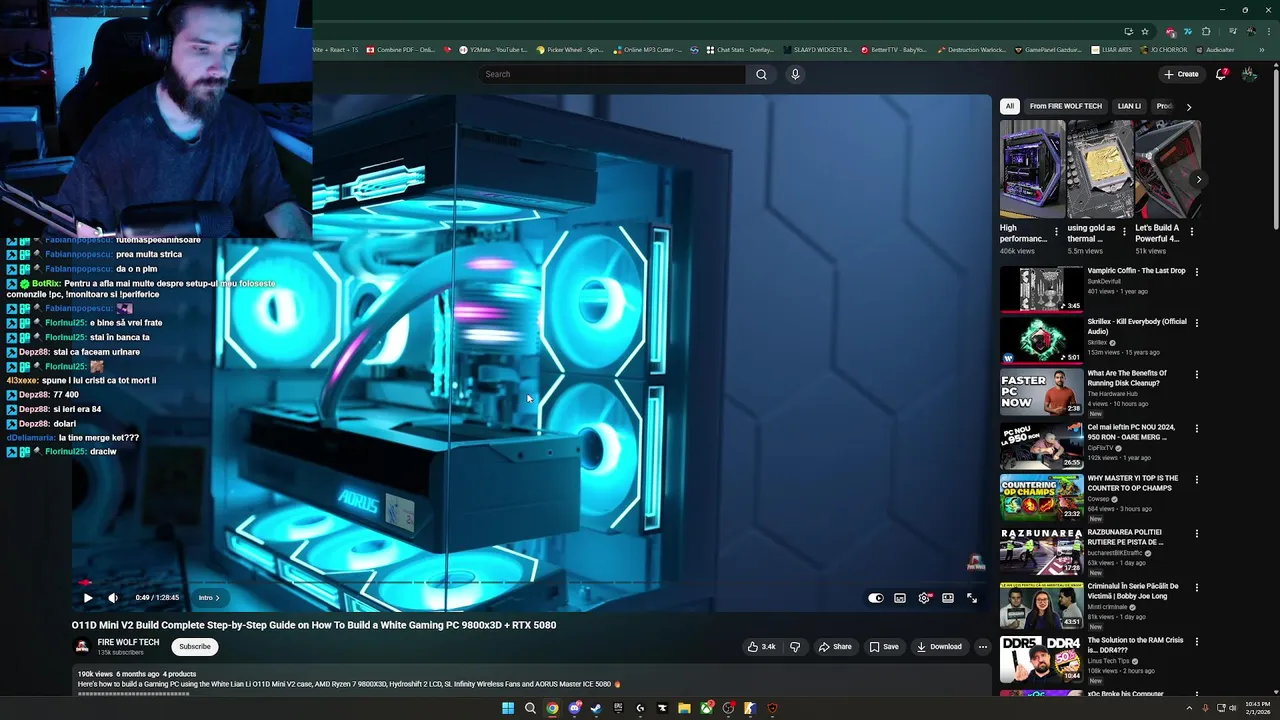
Task: Click the search magnifier button
Action: [761, 74]
